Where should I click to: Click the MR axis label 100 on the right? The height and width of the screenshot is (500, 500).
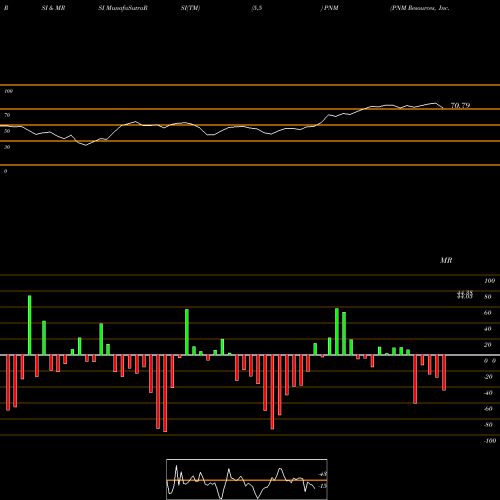coord(490,281)
